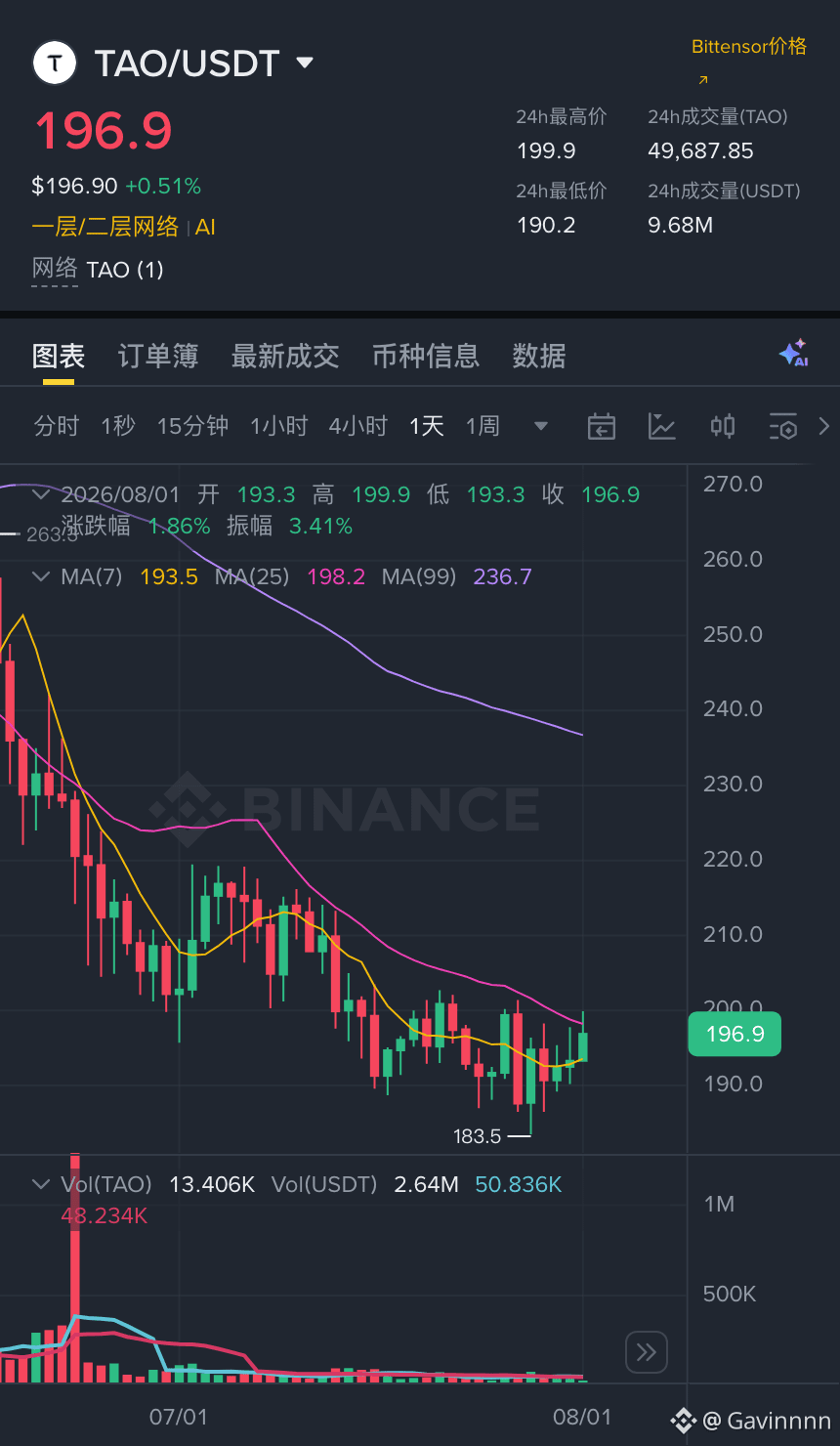Screen dimensions: 840x1446
Task: Select the 1周 interval
Action: point(483,426)
